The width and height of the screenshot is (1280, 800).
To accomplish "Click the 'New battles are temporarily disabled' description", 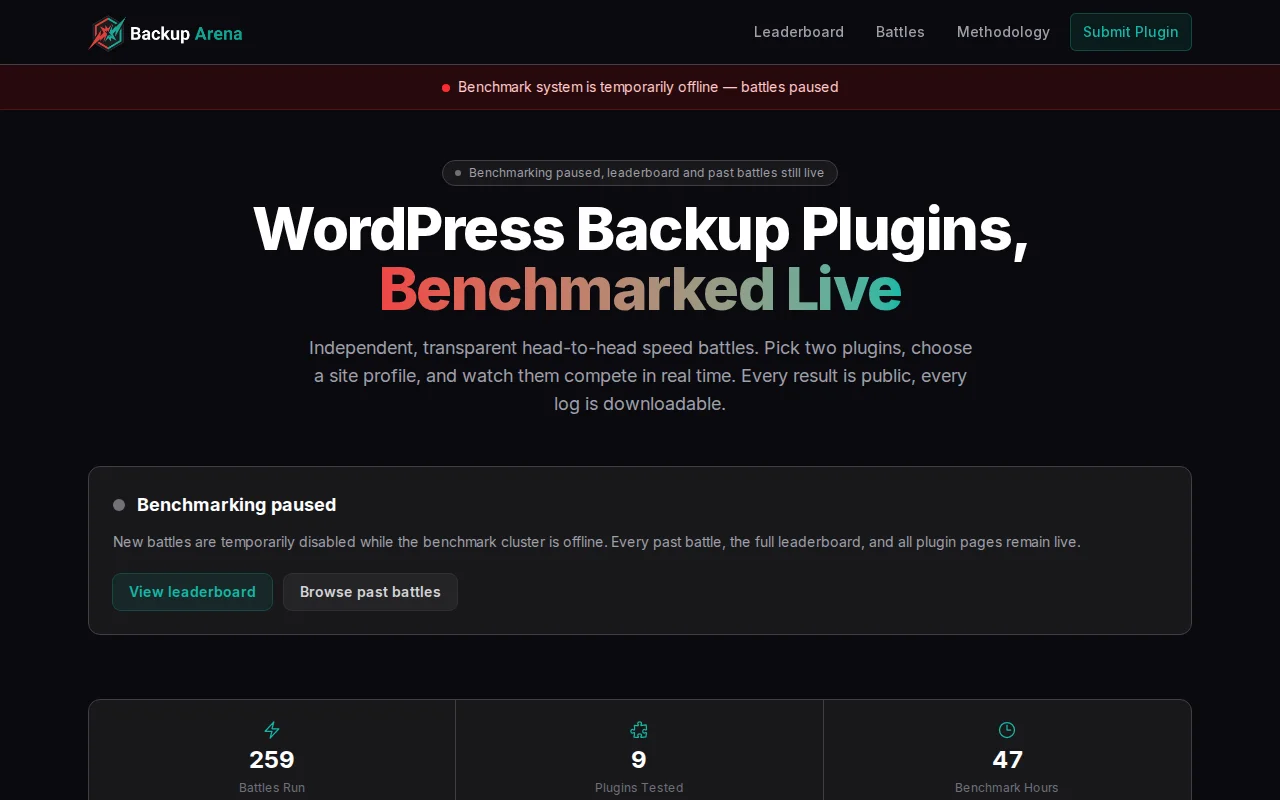I will [597, 542].
